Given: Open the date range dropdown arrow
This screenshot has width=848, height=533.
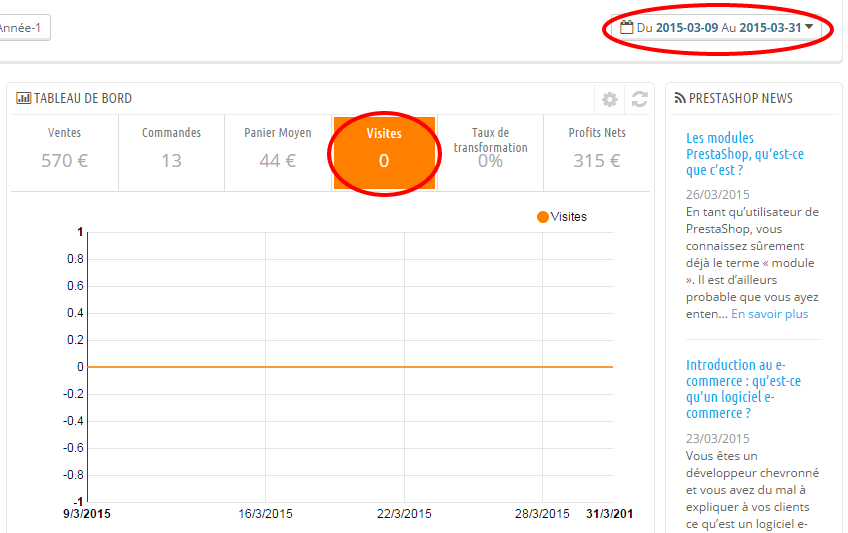Looking at the screenshot, I should point(809,26).
